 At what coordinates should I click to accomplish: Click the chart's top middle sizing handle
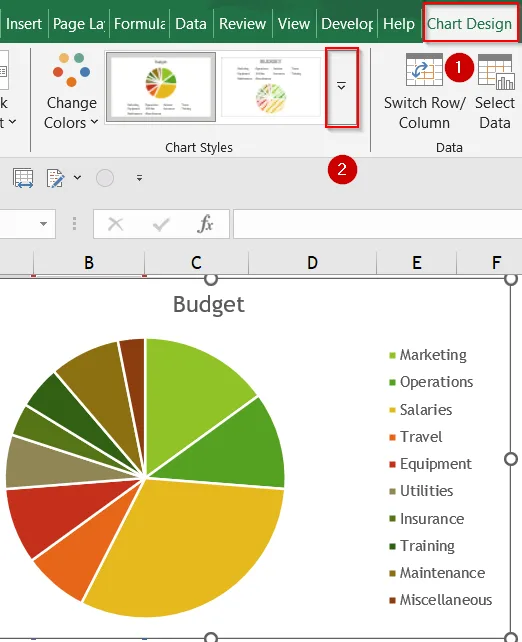click(x=210, y=279)
